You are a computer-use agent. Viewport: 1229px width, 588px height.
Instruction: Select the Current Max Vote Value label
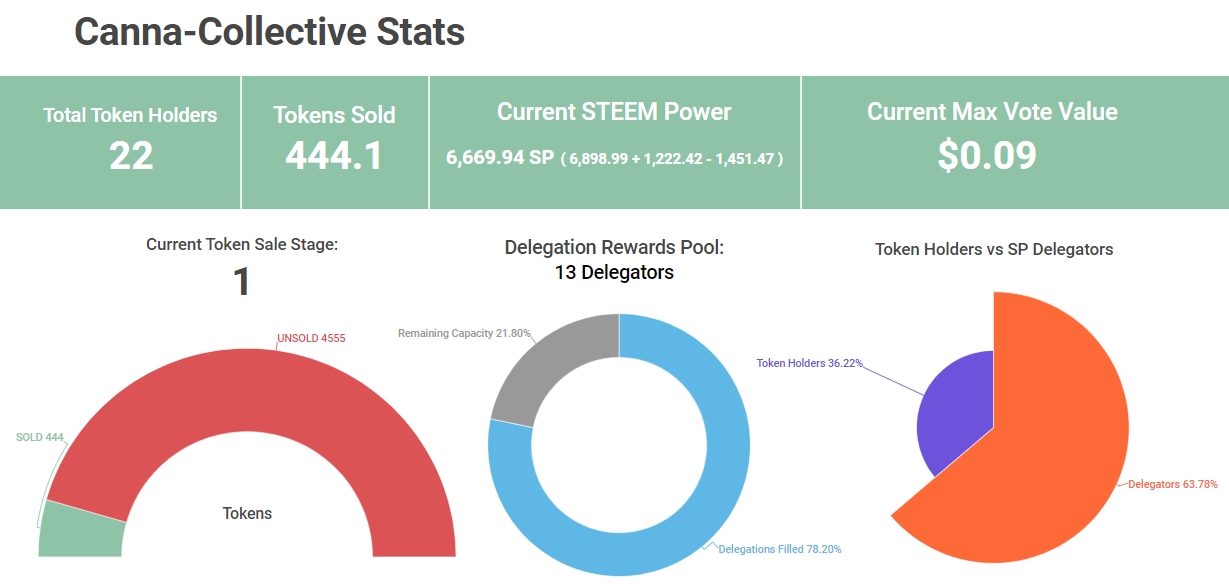[x=992, y=111]
